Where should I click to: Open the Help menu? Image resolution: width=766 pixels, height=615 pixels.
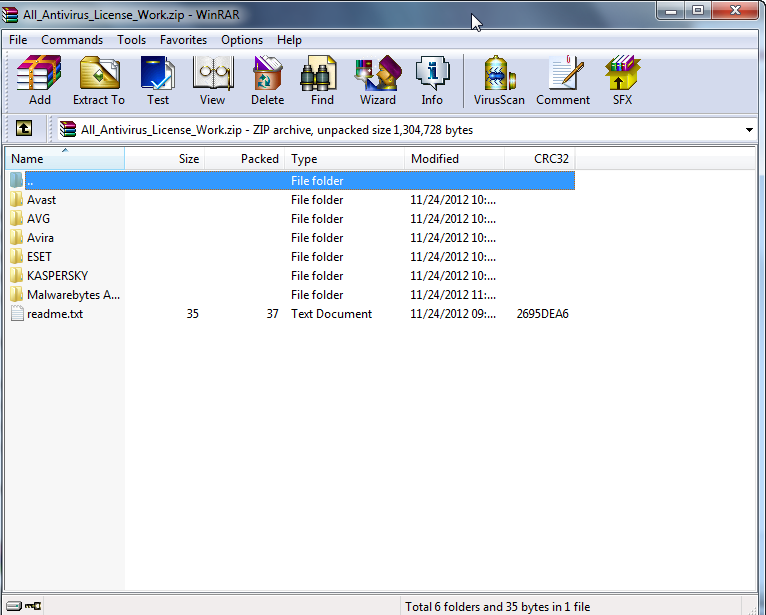289,40
